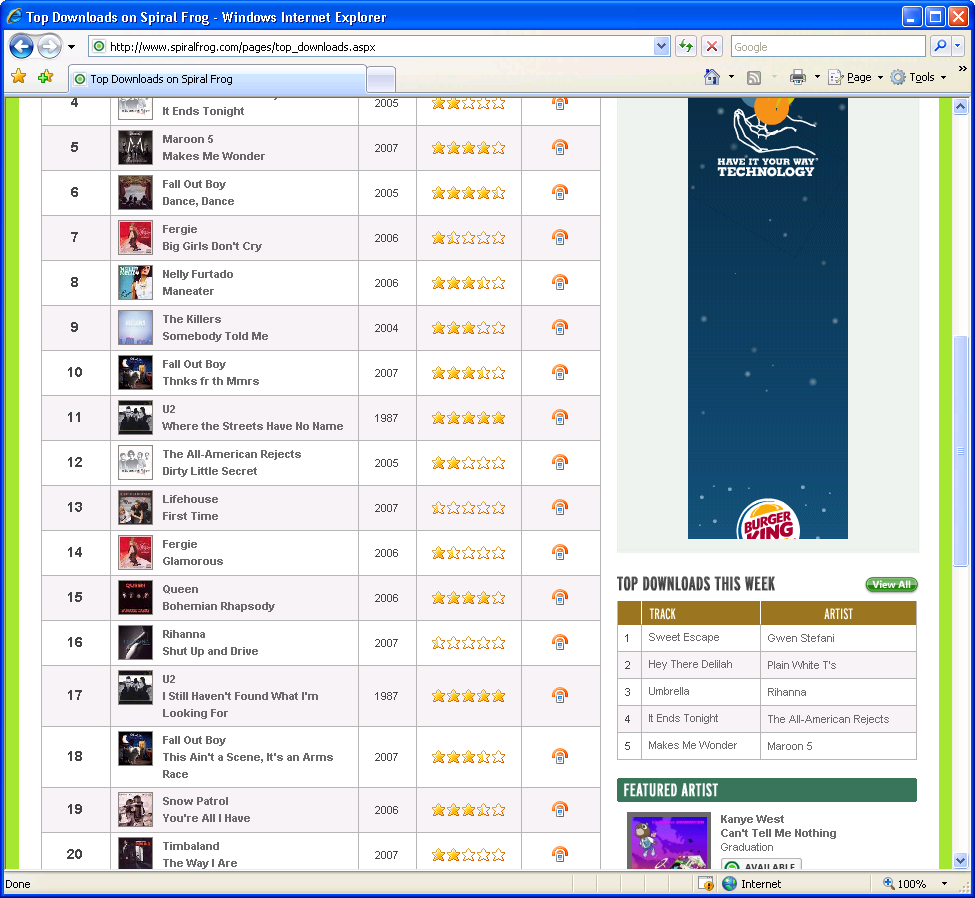Open Sweet Escape track link

pos(683,637)
